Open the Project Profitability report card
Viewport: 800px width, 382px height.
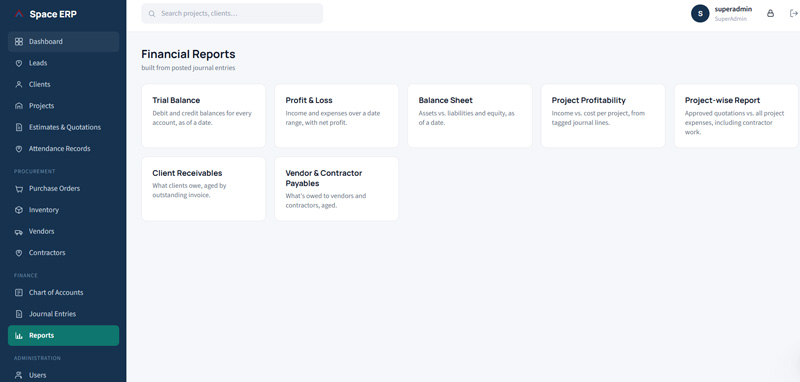point(603,116)
